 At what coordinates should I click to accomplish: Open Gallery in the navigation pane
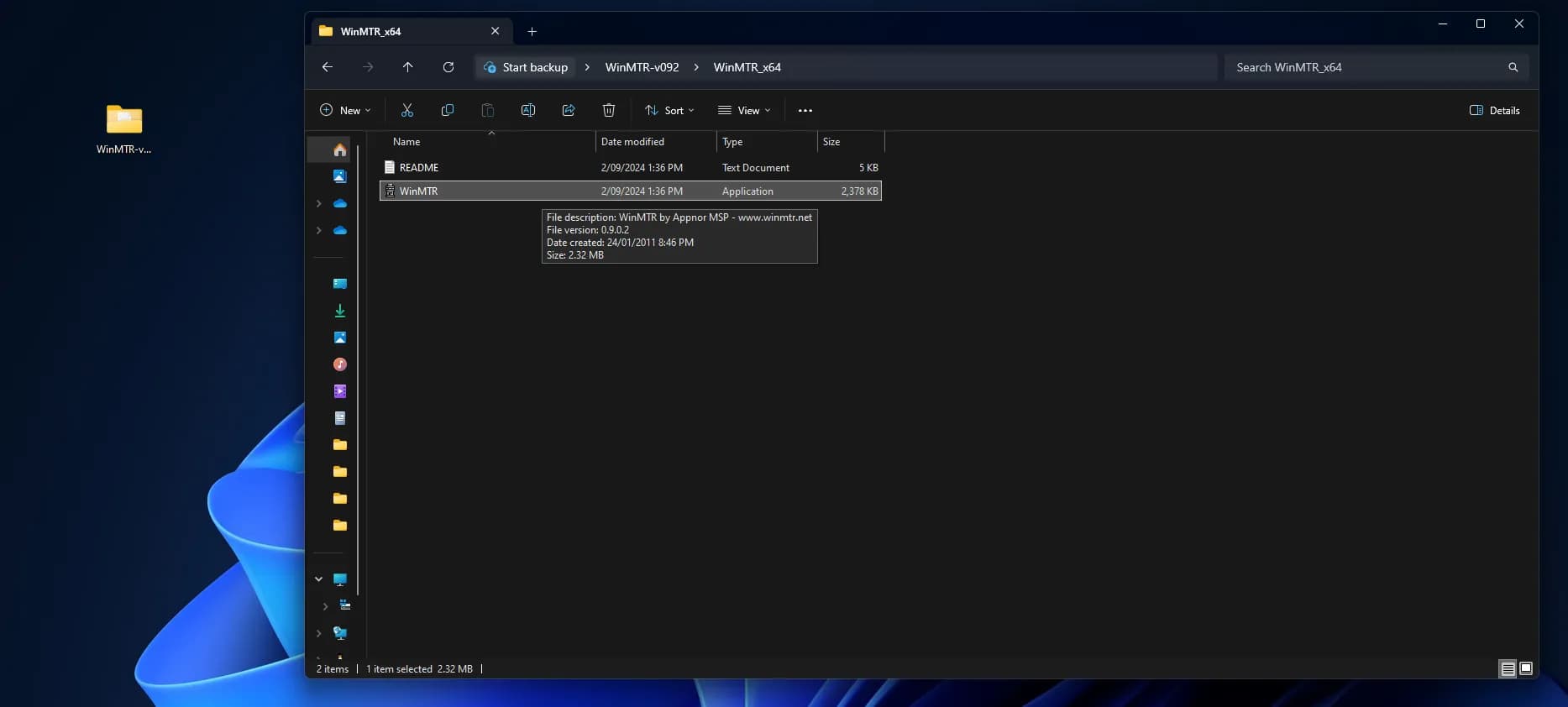[x=340, y=176]
